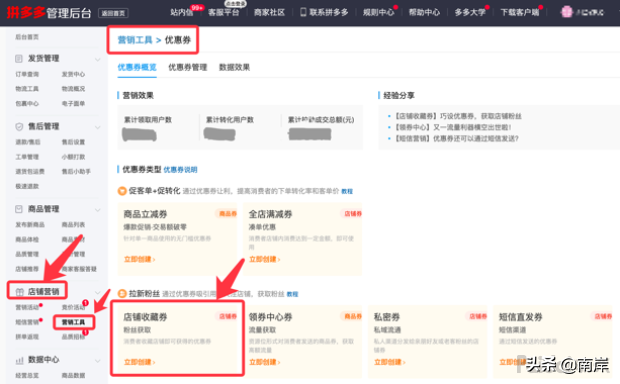Open 站内信 in the top navigation
Viewport: 620px width, 384px height.
[x=182, y=12]
